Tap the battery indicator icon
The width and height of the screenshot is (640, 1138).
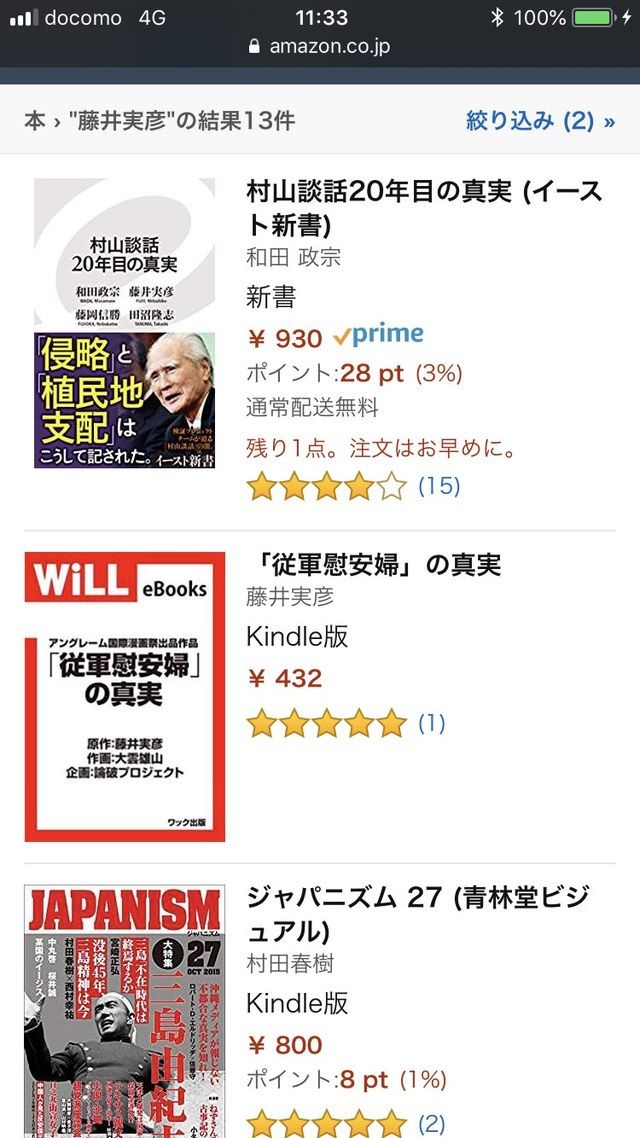(592, 17)
